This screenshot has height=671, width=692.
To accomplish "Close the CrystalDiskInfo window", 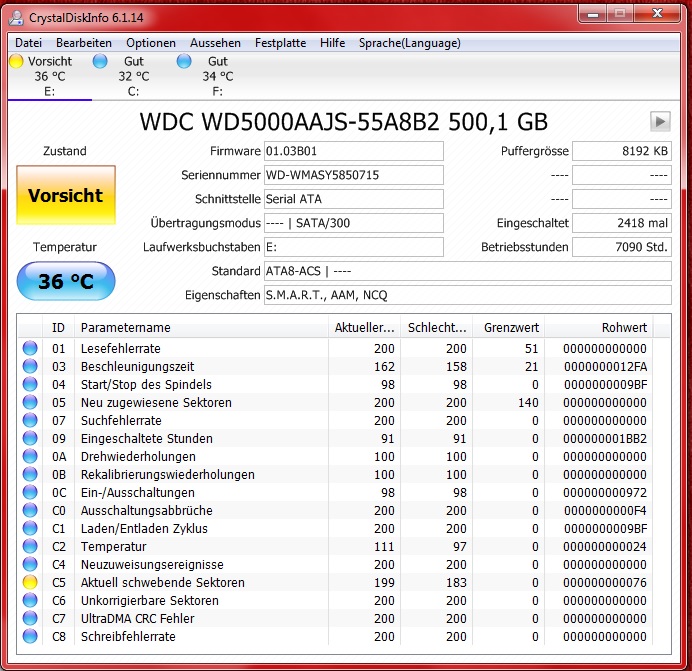I will click(658, 14).
